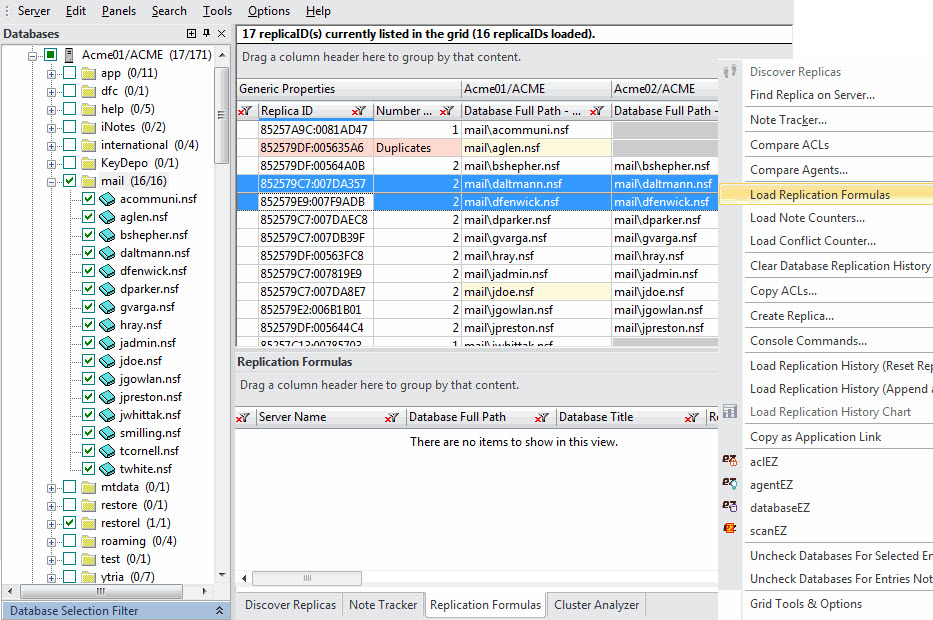Collapse the Database Selection Filter panel
933x620 pixels.
point(219,611)
